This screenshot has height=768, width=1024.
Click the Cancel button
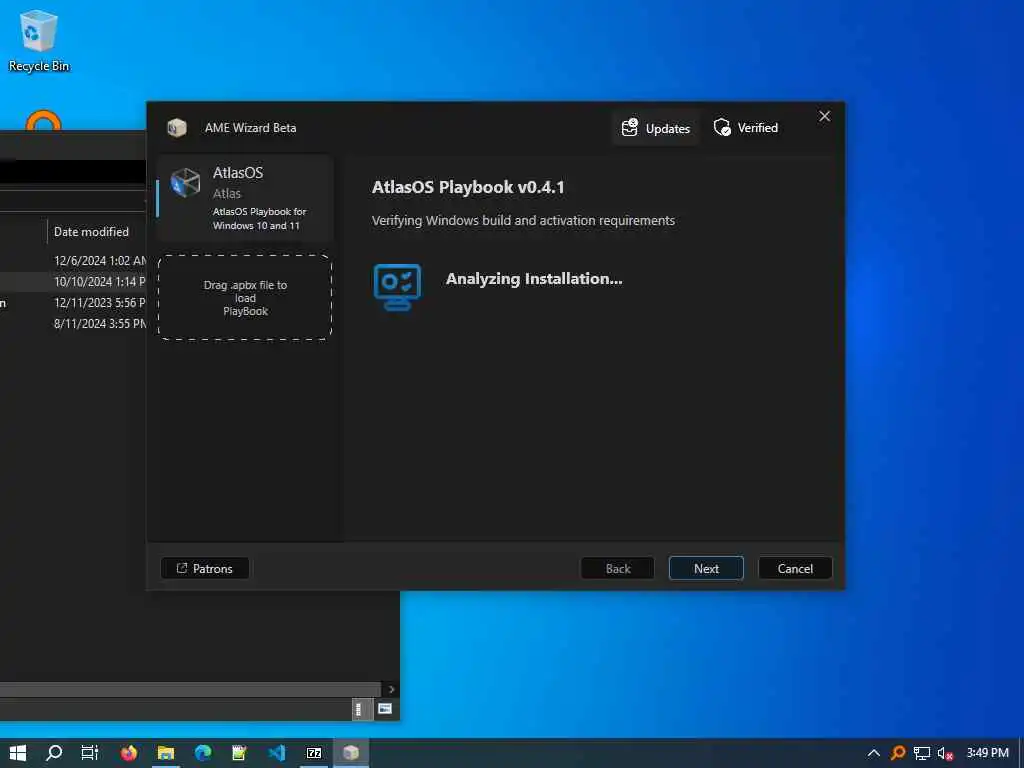click(795, 568)
